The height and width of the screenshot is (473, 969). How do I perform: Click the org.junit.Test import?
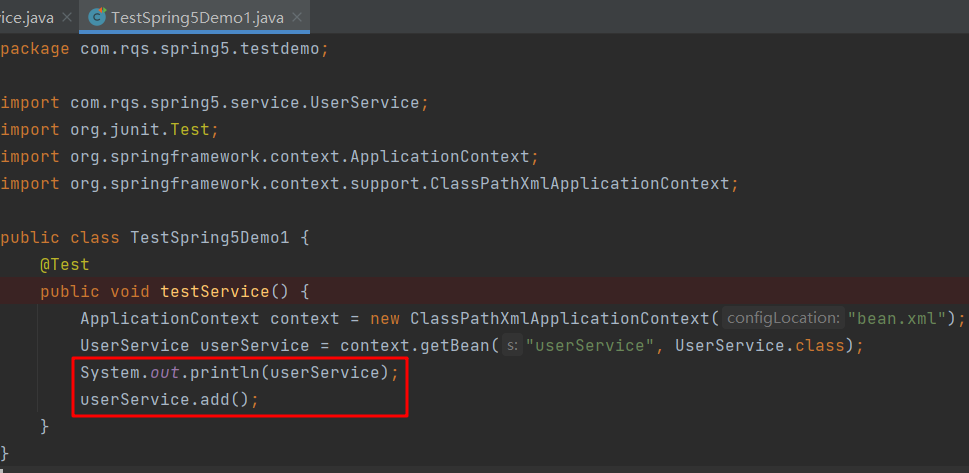click(109, 130)
